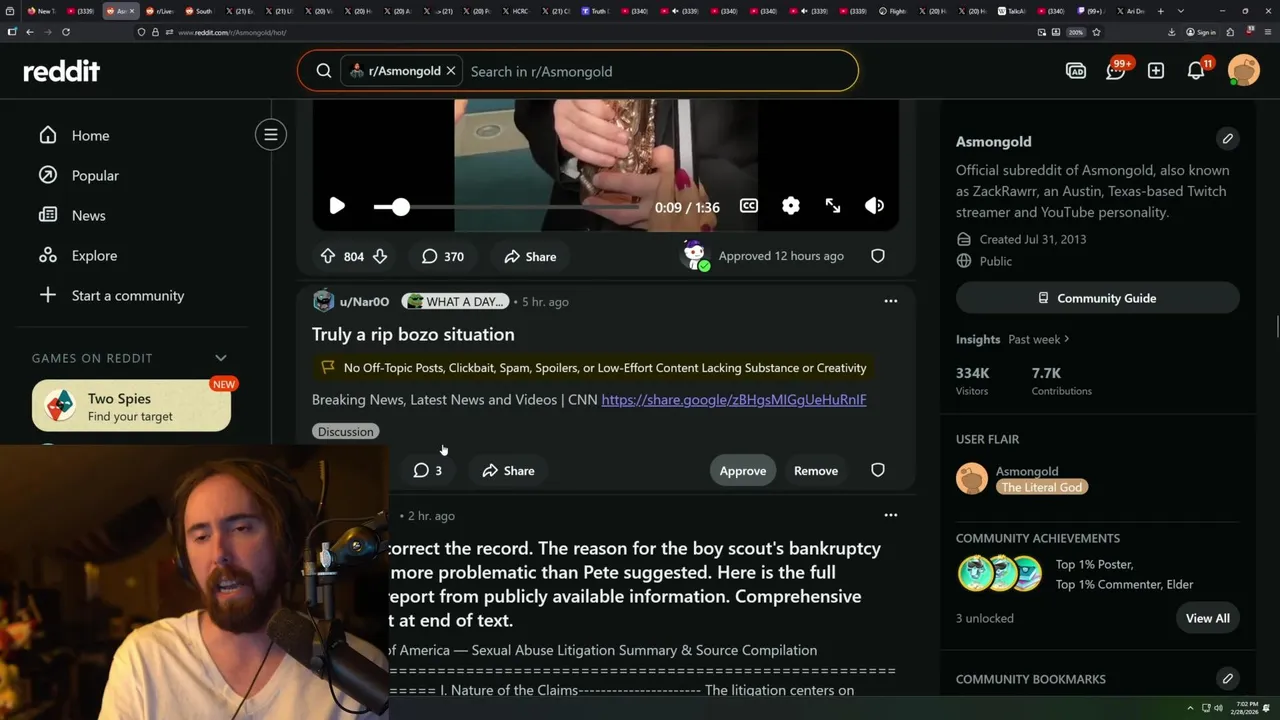Click the WHAT A DAY user flair
The height and width of the screenshot is (720, 1280).
pos(456,301)
